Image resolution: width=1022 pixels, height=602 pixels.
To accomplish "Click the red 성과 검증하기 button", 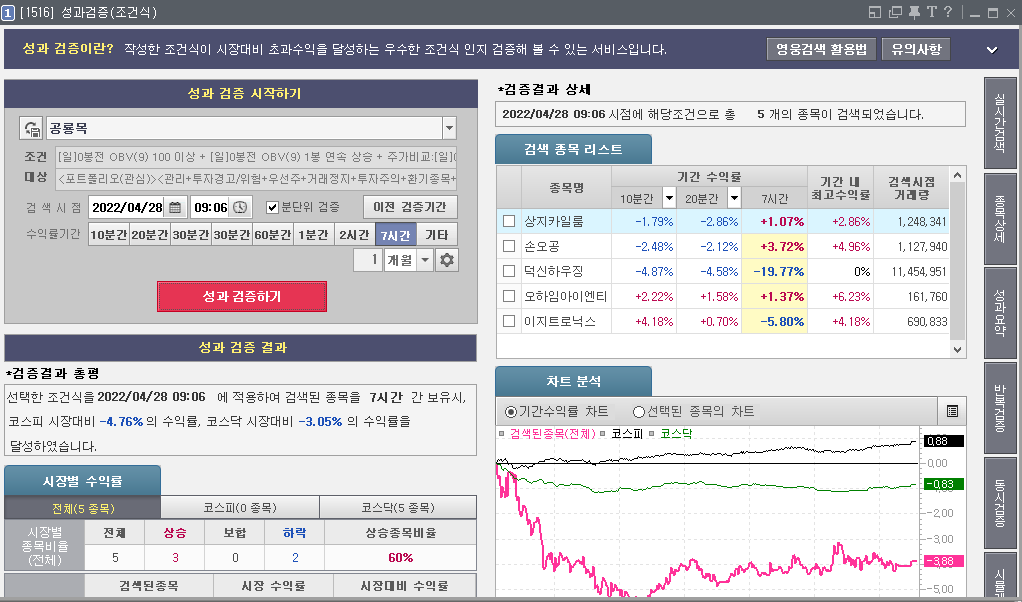I will pyautogui.click(x=242, y=296).
